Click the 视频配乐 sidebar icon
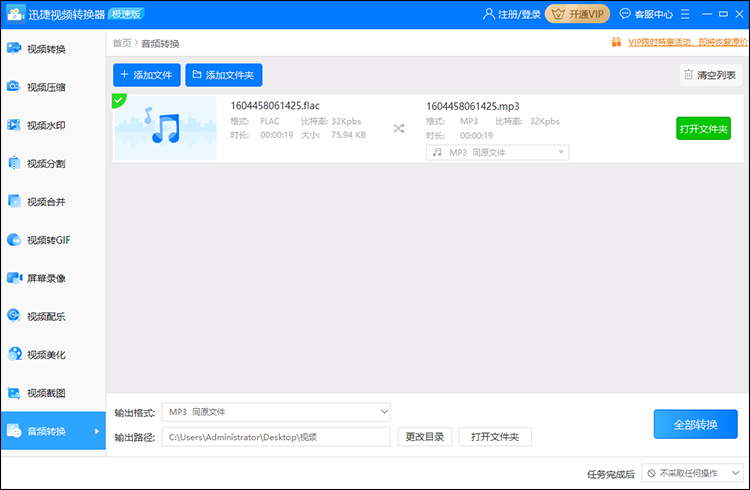The height and width of the screenshot is (490, 750). click(14, 316)
